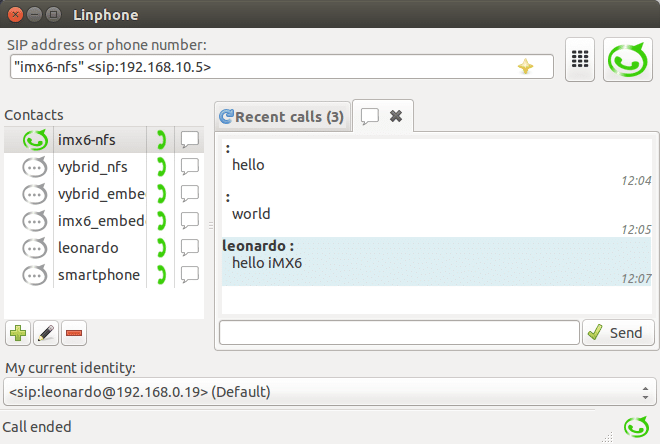
Task: Send the chat message
Action: click(x=620, y=332)
